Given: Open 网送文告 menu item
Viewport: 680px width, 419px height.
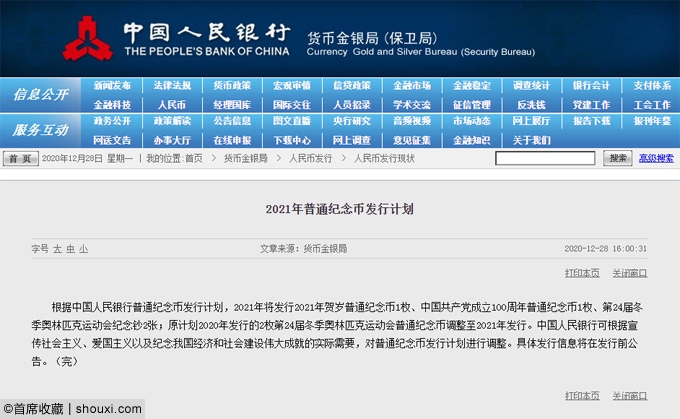Looking at the screenshot, I should coord(112,140).
